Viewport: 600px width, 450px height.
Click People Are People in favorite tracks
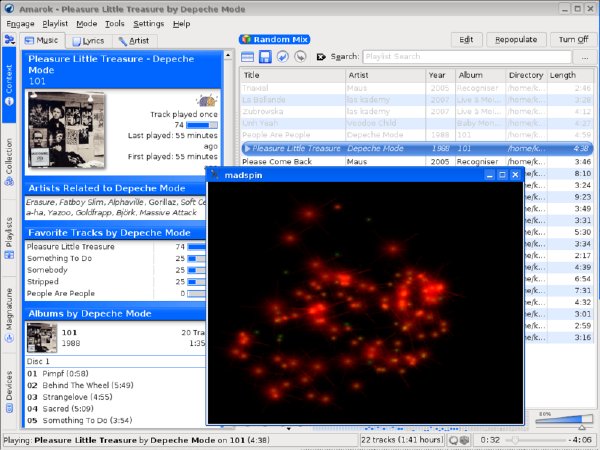[60, 293]
